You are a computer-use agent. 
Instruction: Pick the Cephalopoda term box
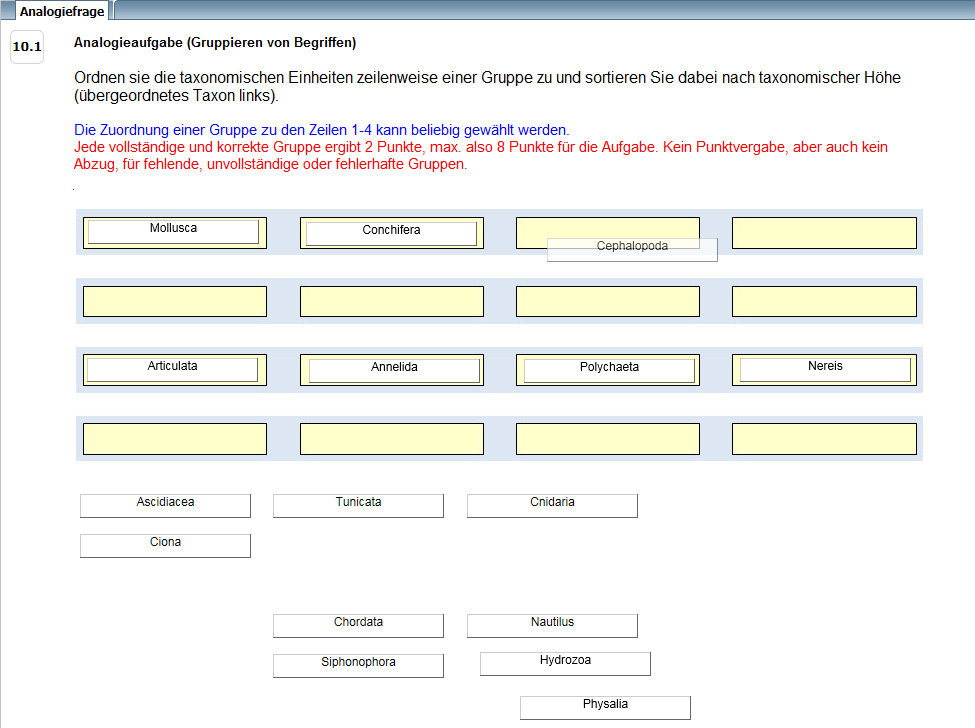coord(632,249)
